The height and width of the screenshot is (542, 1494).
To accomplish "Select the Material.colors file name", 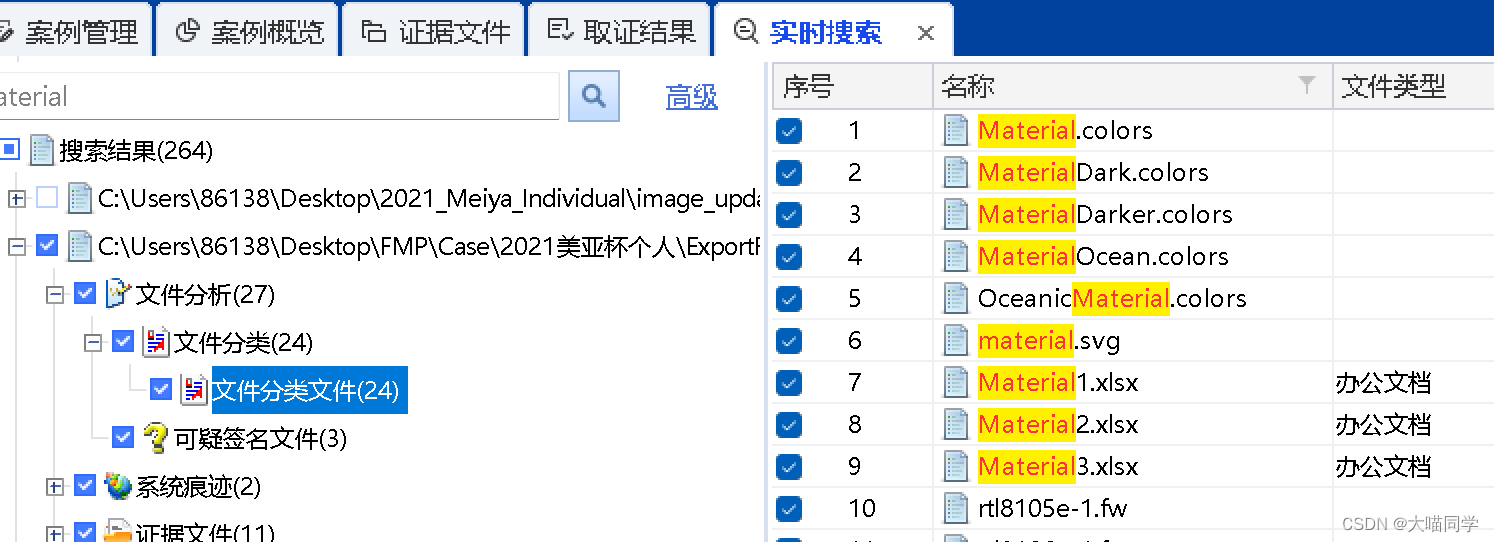I will point(1065,130).
